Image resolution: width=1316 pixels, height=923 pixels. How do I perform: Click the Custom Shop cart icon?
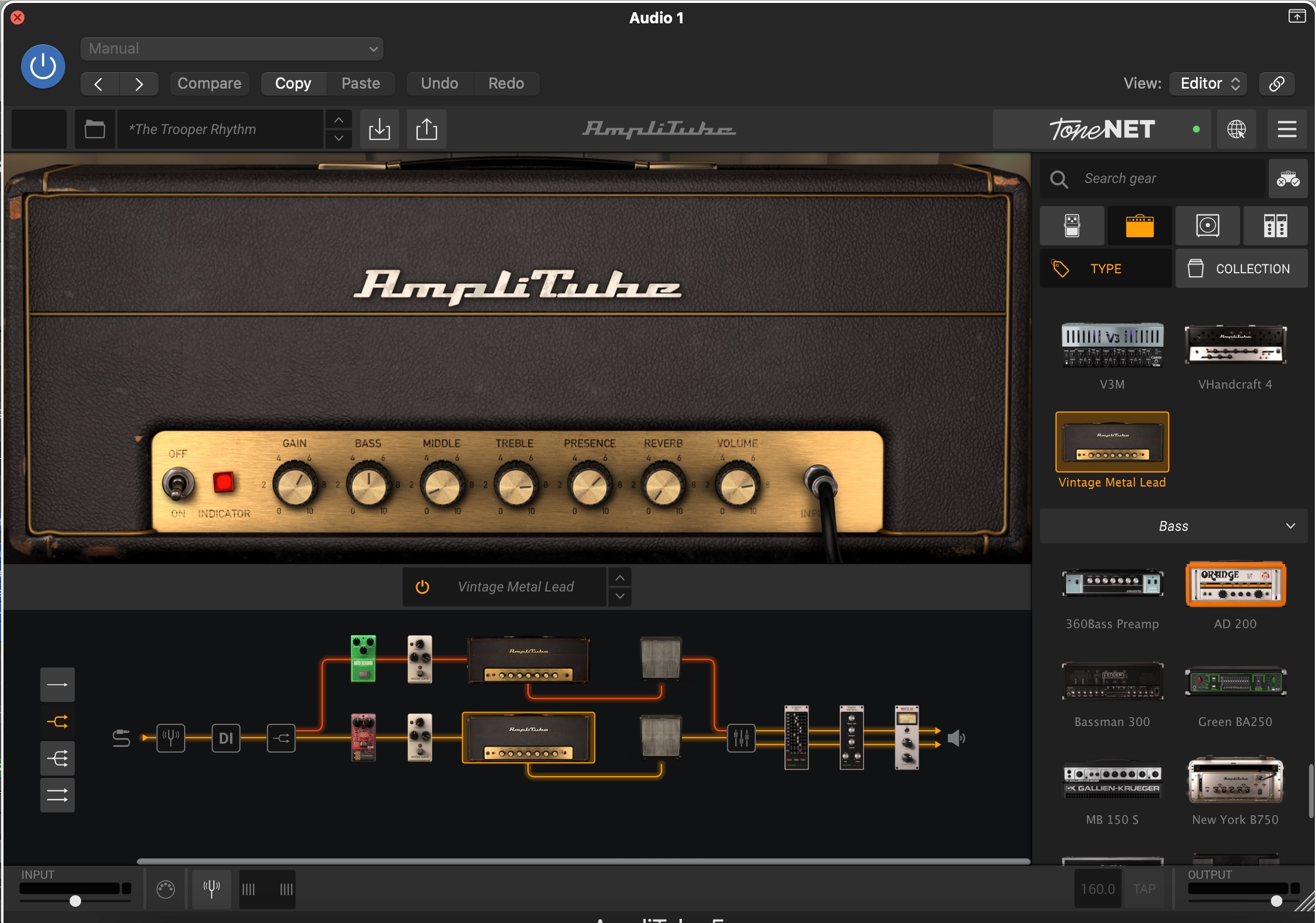(1288, 178)
